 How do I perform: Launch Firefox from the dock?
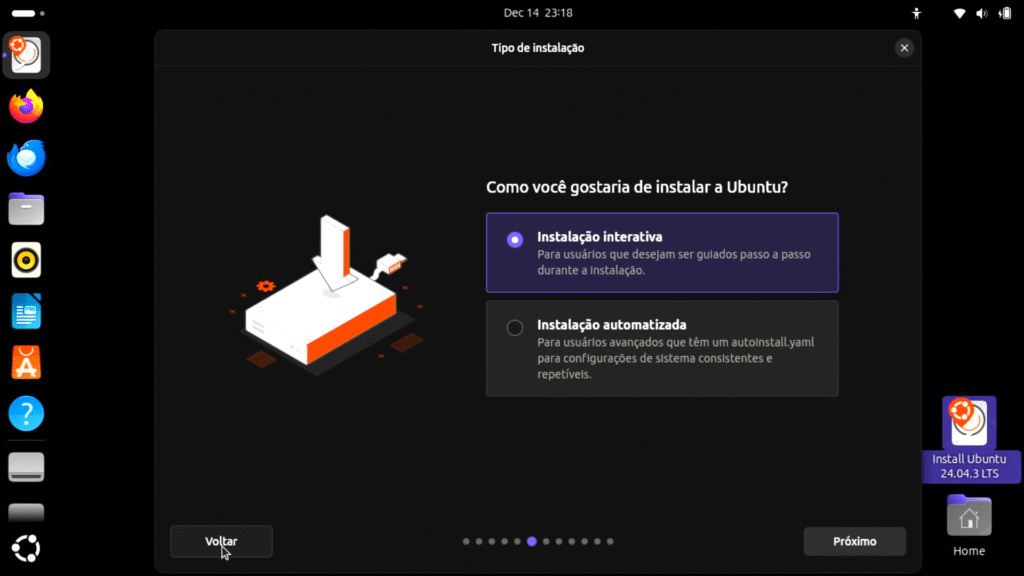26,106
